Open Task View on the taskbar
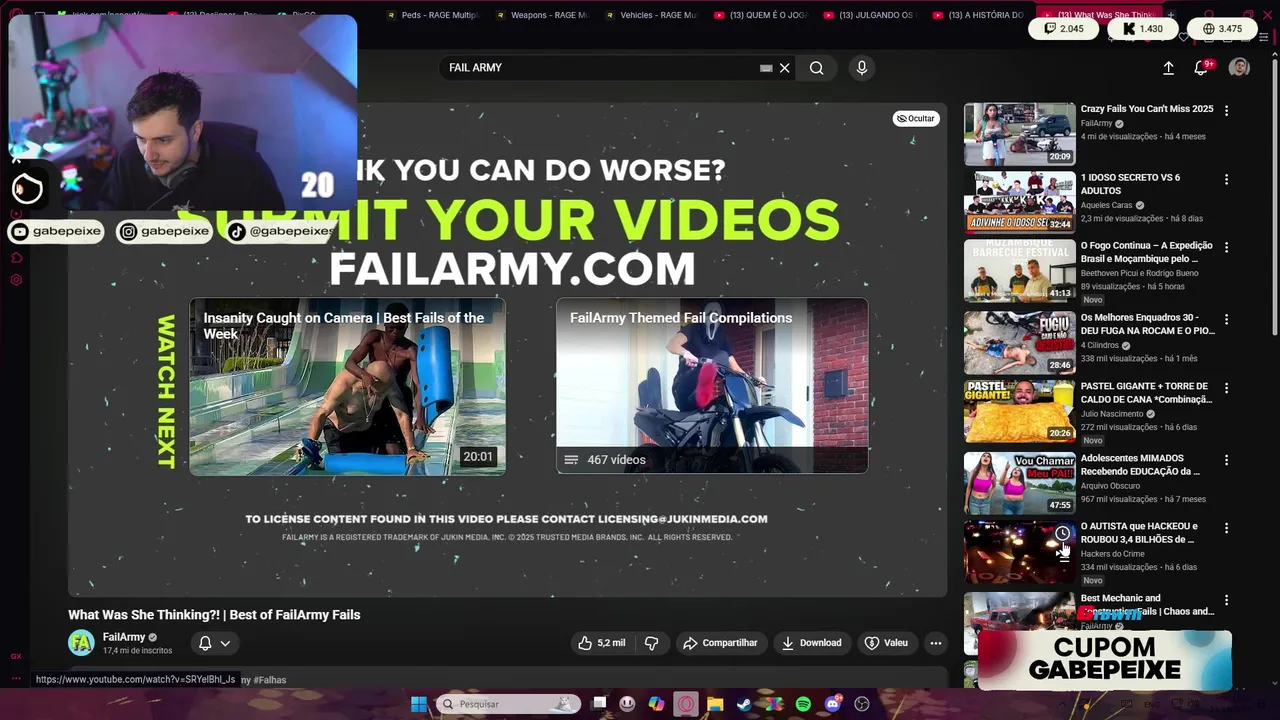Image resolution: width=1280 pixels, height=720 pixels. 599,704
